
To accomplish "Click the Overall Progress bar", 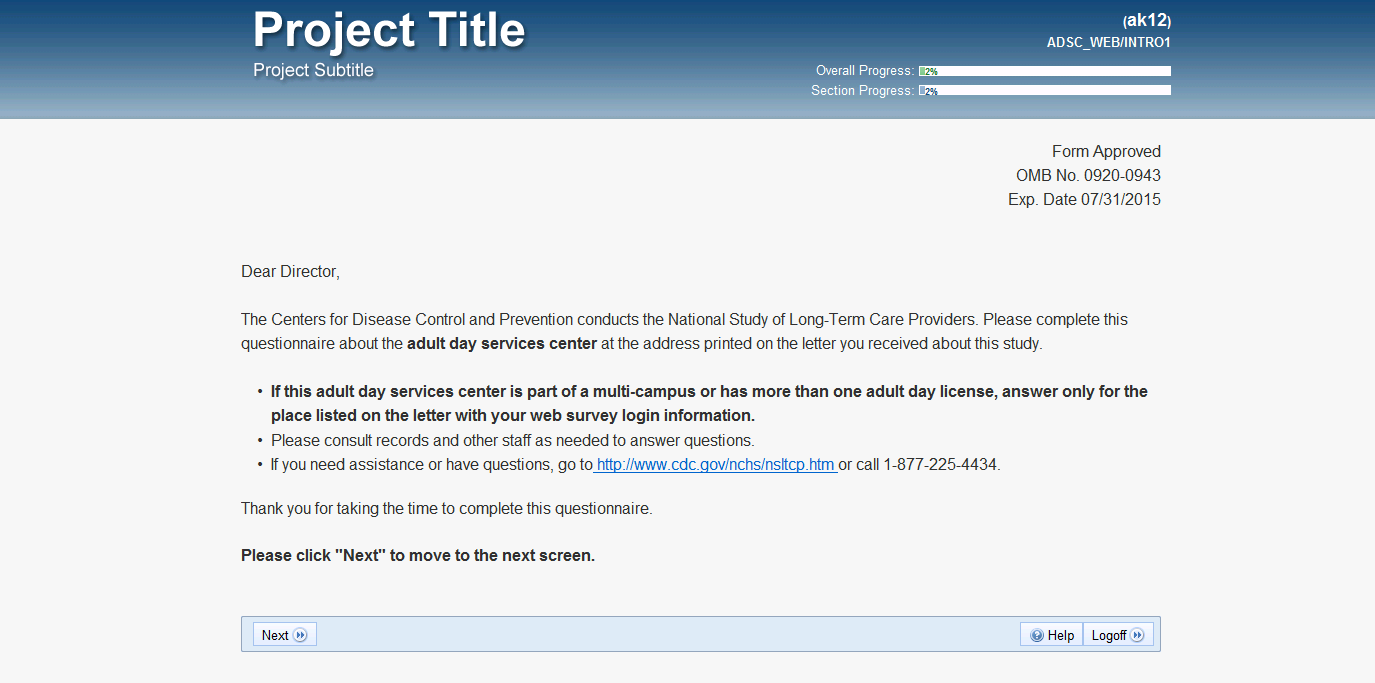I will coord(1044,71).
